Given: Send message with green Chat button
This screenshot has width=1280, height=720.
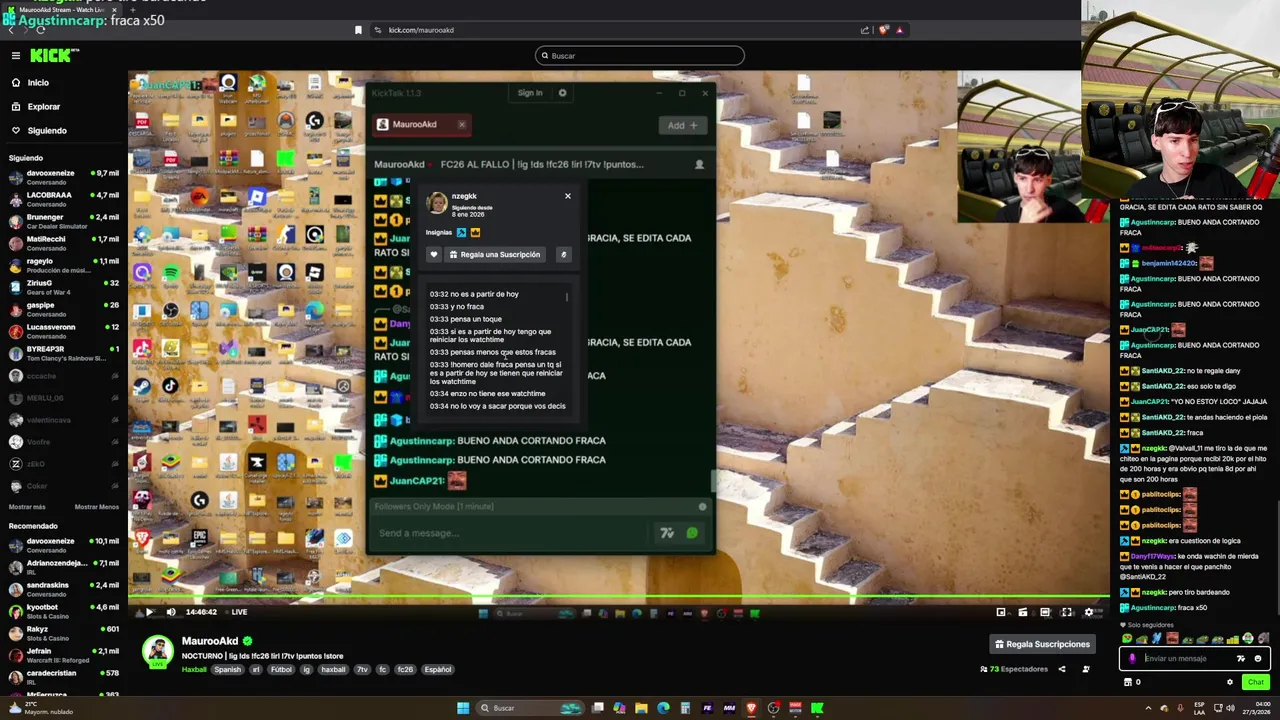Looking at the screenshot, I should [x=1256, y=682].
